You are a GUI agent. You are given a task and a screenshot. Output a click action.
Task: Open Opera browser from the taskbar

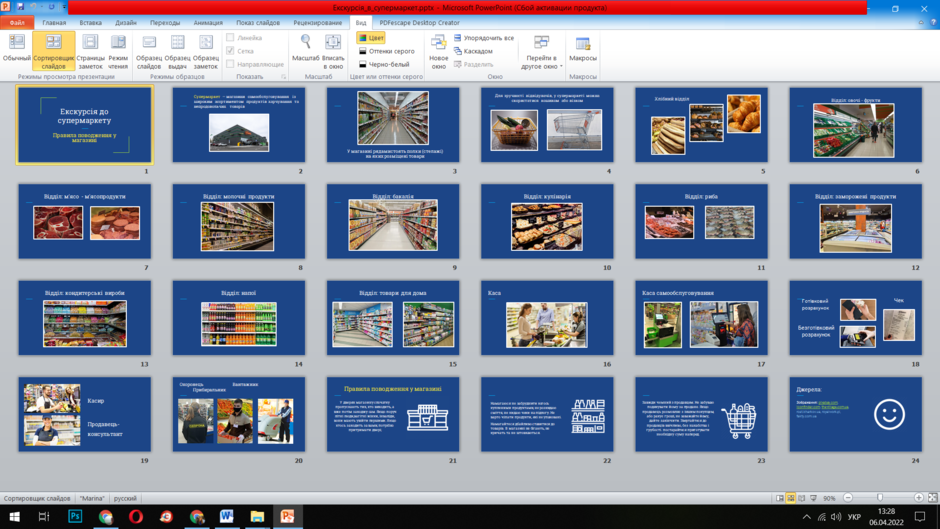pos(136,516)
